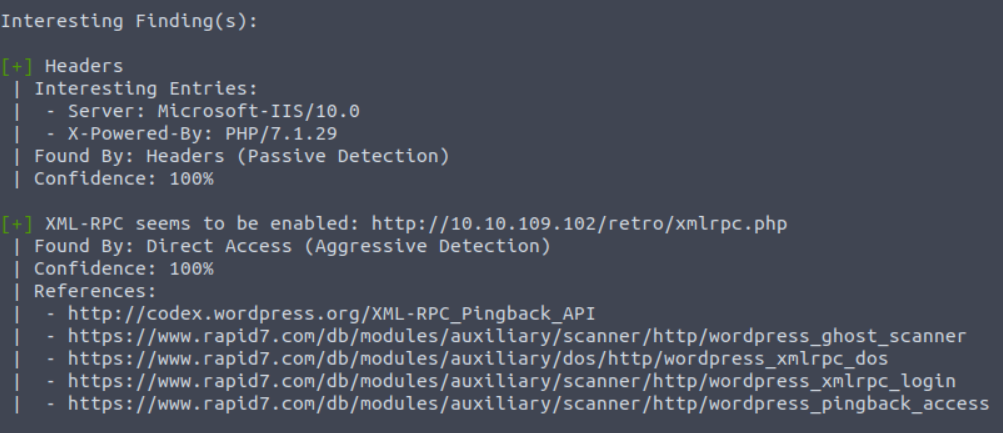Click the Found By: Headers (Passive Detection) text
This screenshot has height=433, width=1003.
click(x=242, y=156)
